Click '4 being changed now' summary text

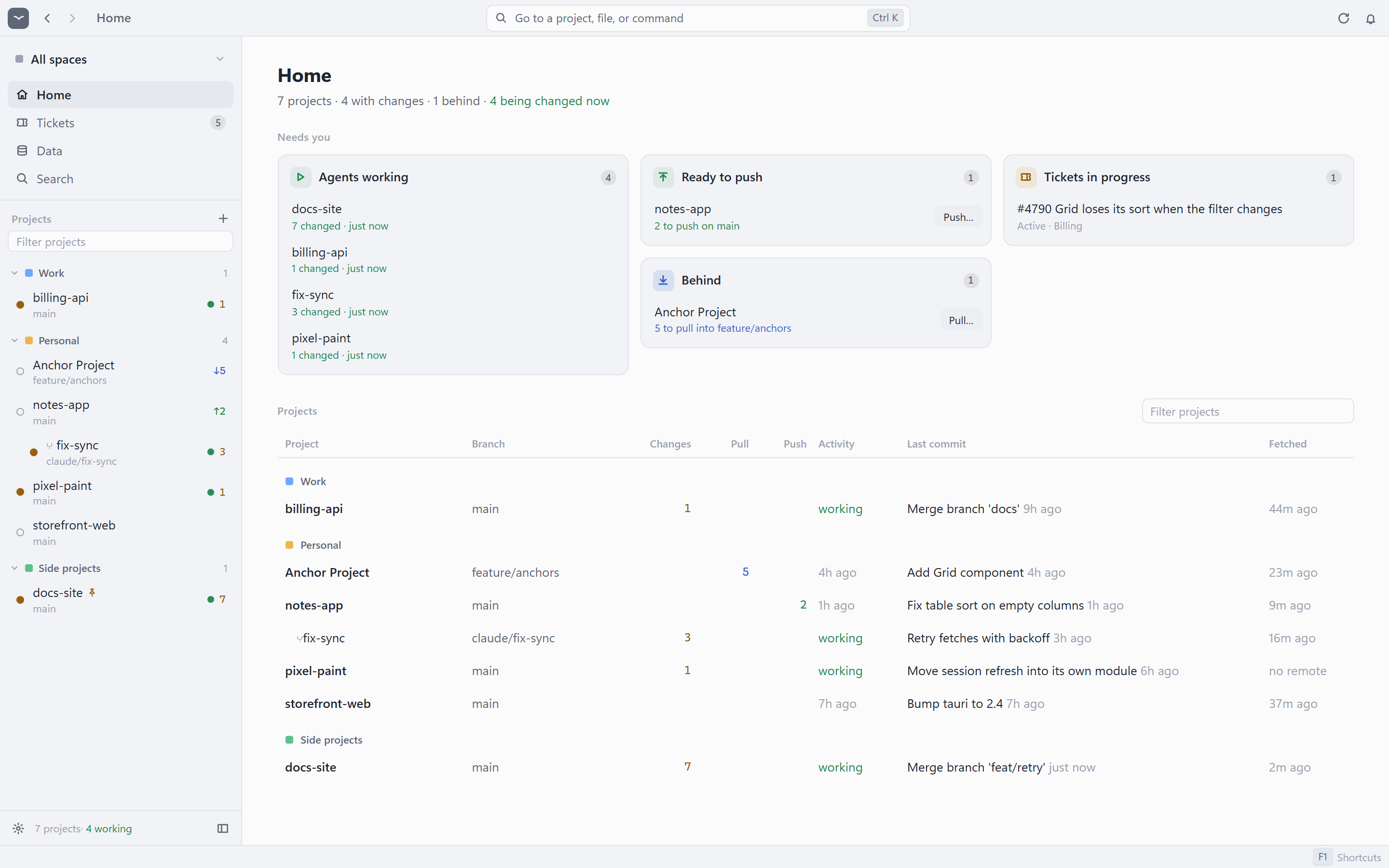click(x=549, y=101)
